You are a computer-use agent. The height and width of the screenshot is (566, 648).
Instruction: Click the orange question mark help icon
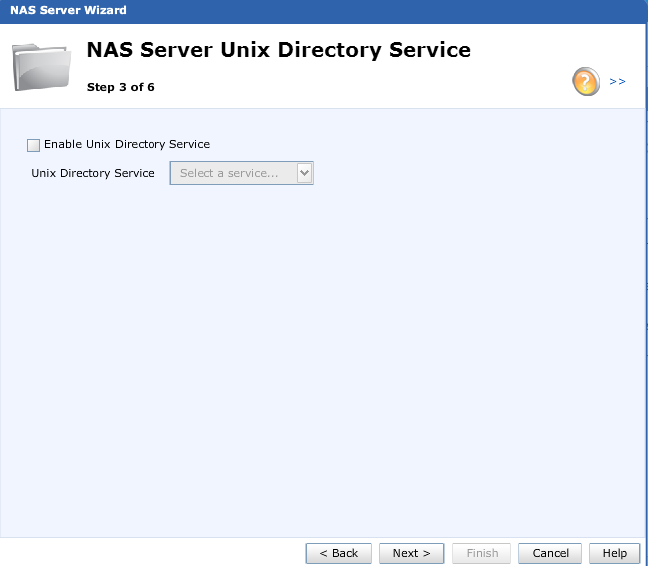pos(586,81)
